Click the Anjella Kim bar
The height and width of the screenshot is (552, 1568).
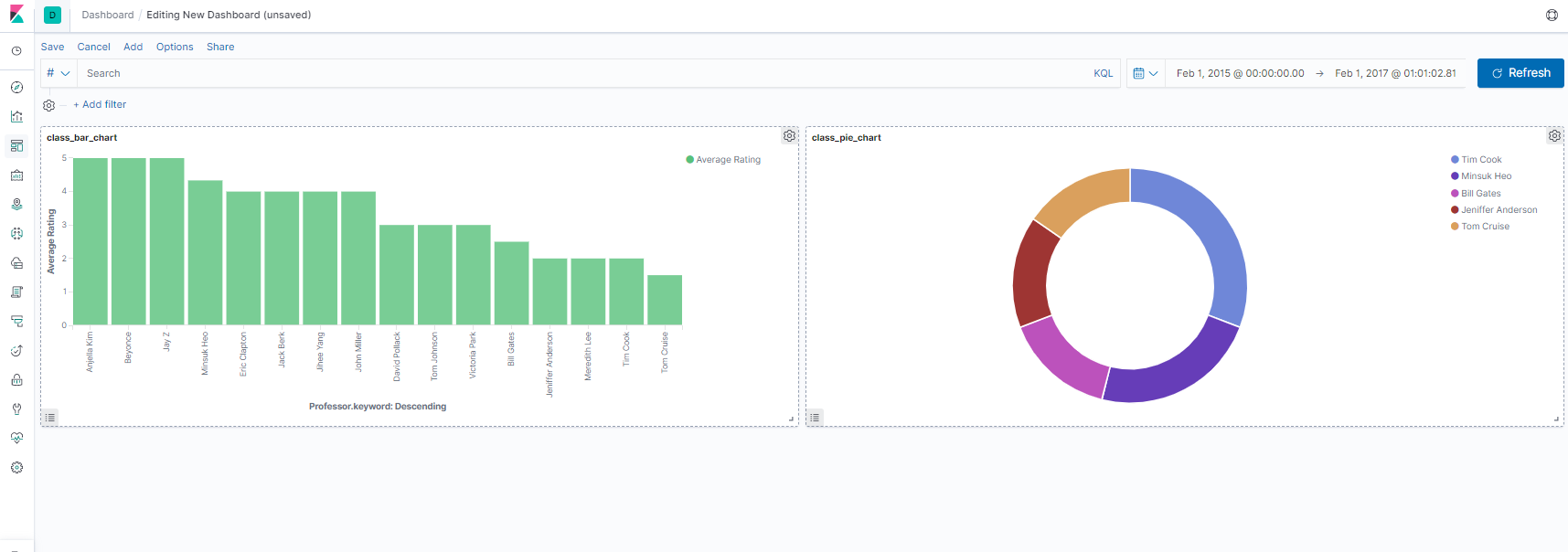(x=91, y=241)
